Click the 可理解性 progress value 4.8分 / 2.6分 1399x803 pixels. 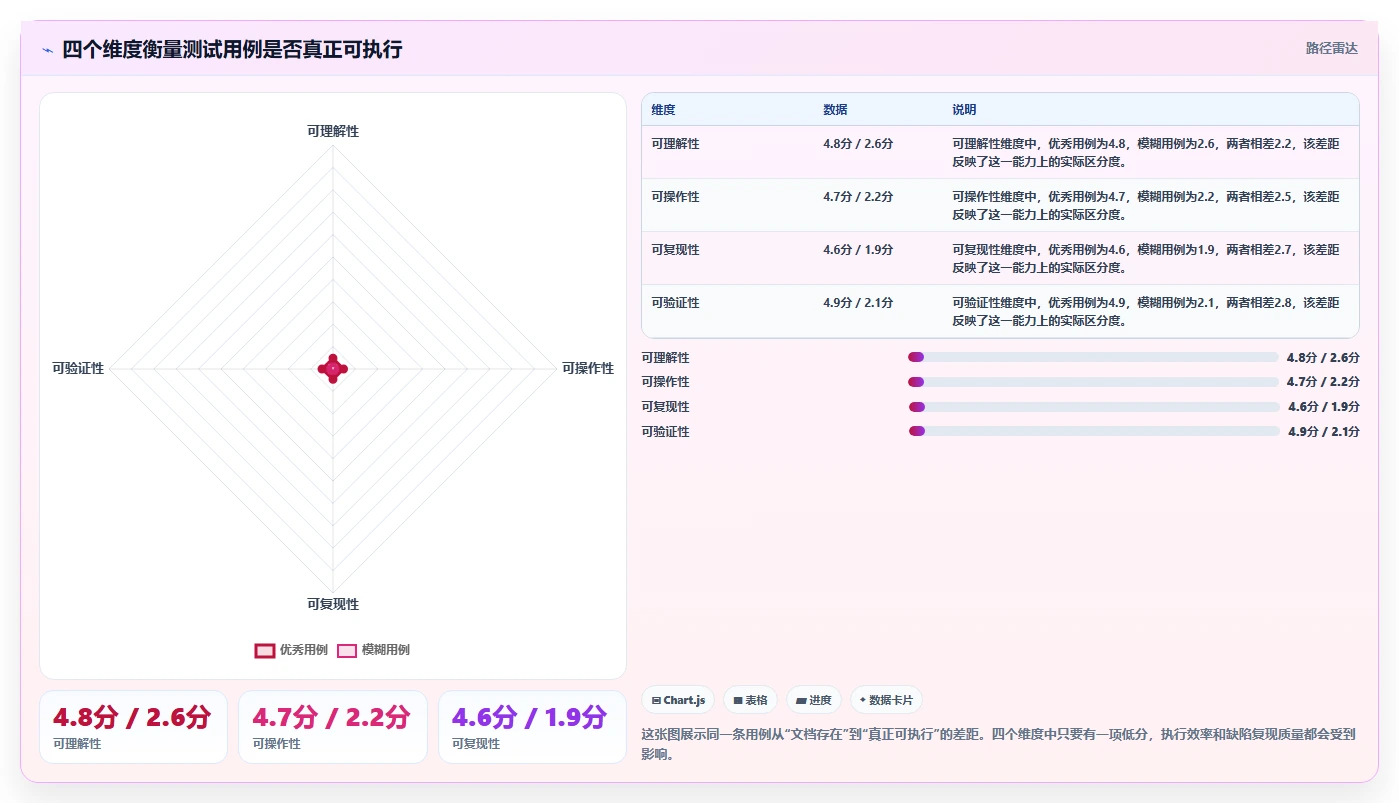tap(1323, 358)
